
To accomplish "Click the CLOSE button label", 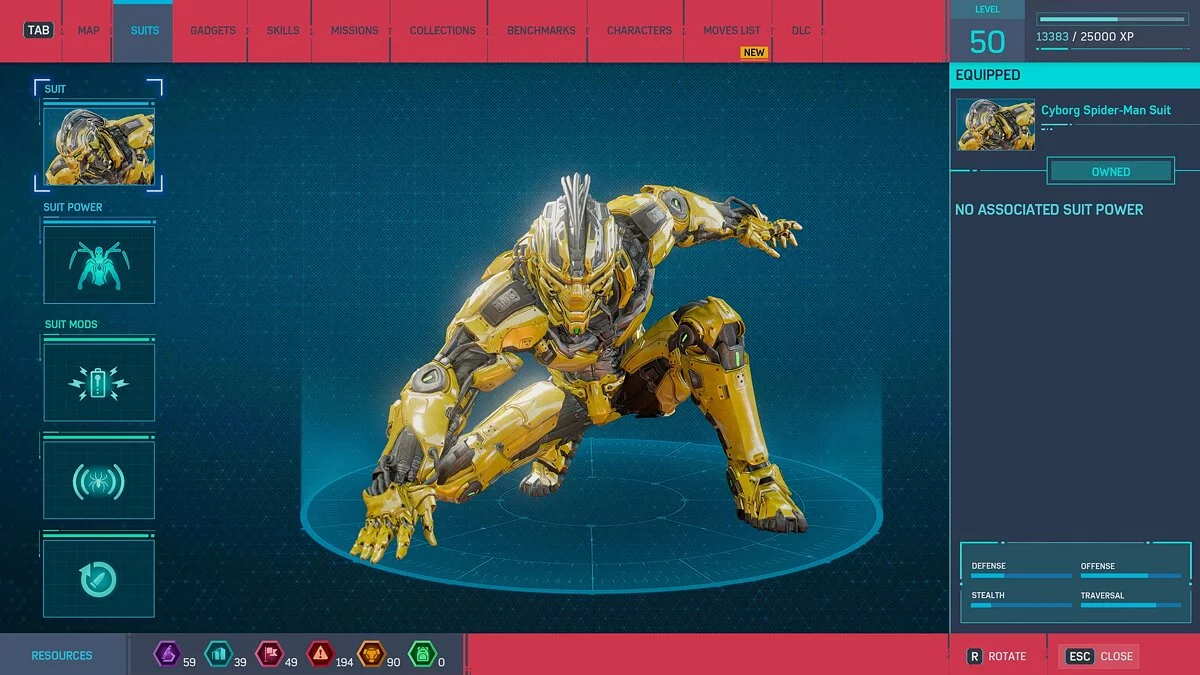I will [1116, 656].
